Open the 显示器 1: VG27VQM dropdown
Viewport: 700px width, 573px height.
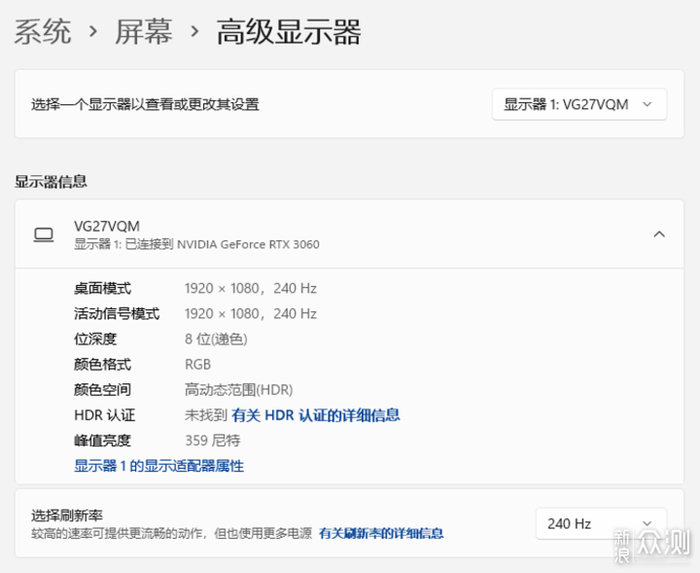pyautogui.click(x=579, y=104)
